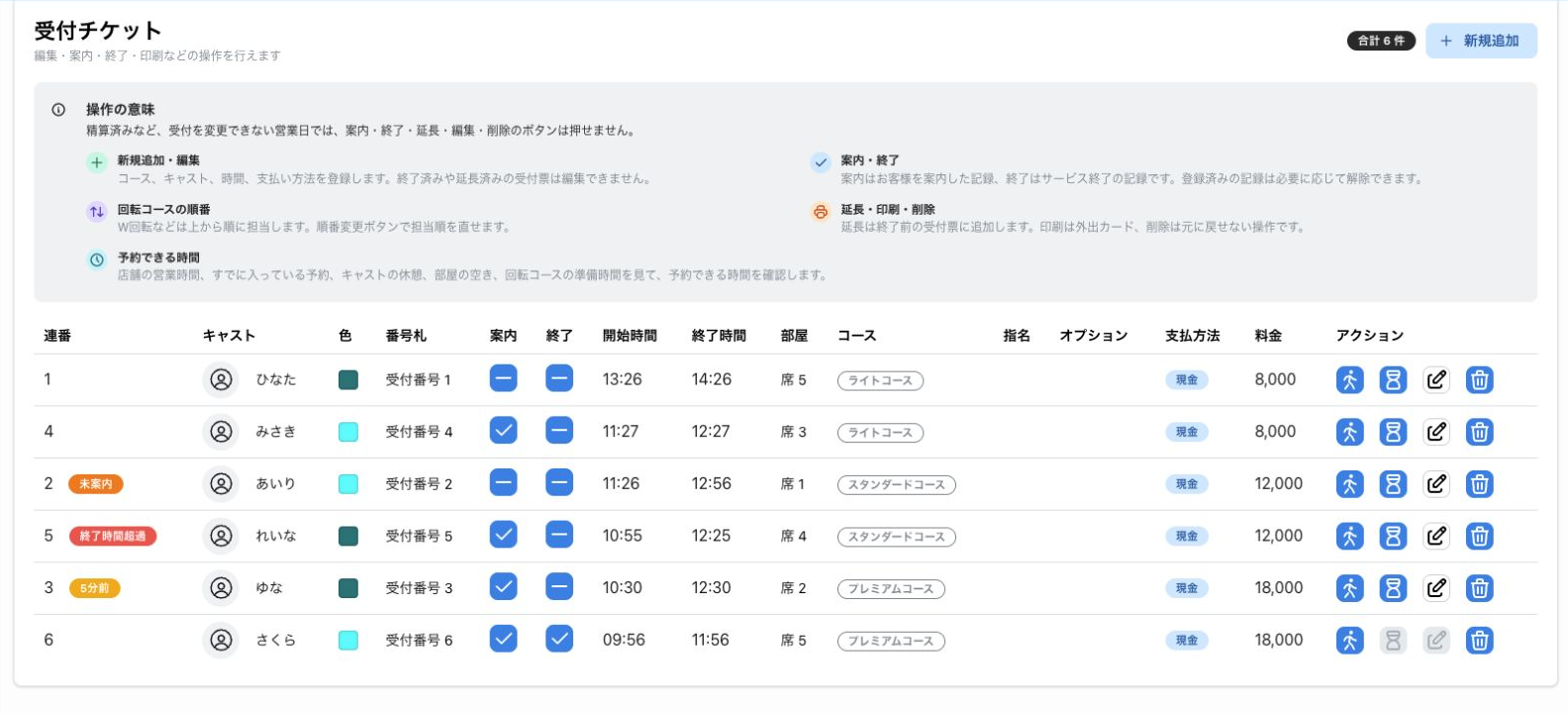1568x713 pixels.
Task: Click the walking person icon in れいな's row
Action: (x=1349, y=536)
